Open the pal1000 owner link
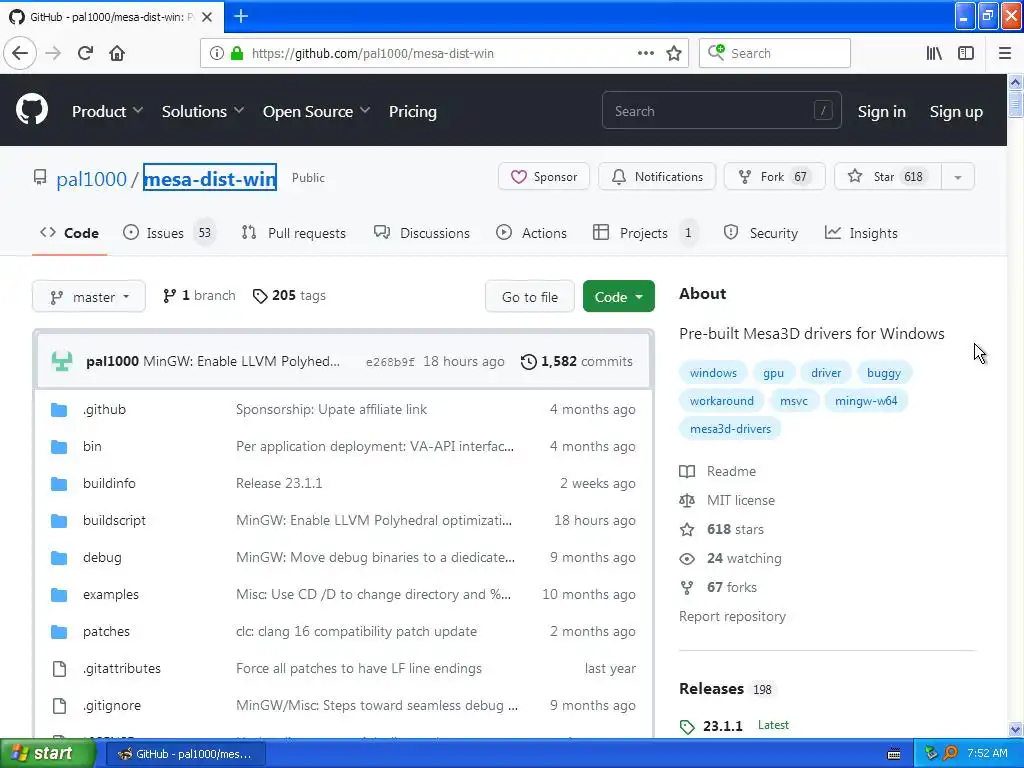Screen dimensions: 1024x768 91,179
